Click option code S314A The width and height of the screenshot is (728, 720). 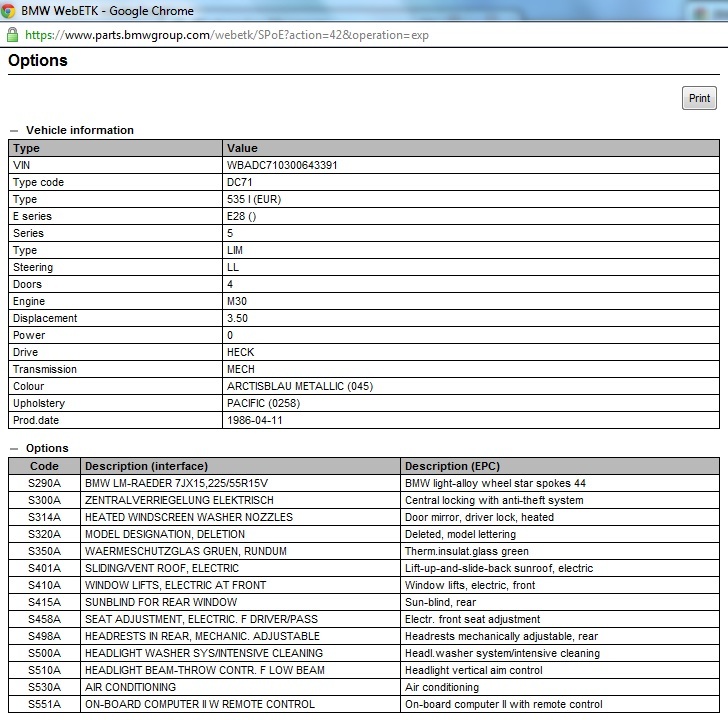pos(44,517)
